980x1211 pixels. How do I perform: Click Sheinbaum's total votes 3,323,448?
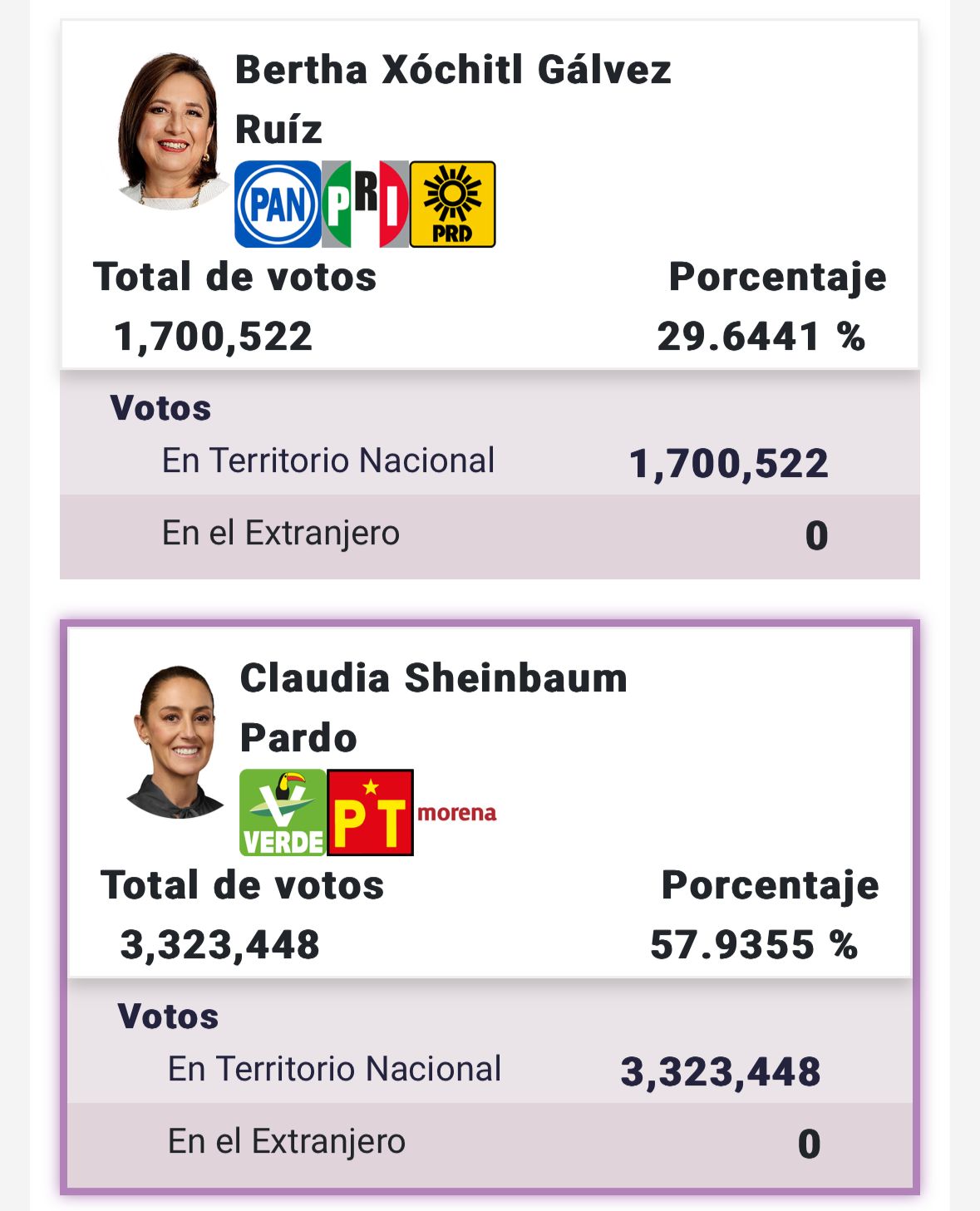click(x=220, y=945)
